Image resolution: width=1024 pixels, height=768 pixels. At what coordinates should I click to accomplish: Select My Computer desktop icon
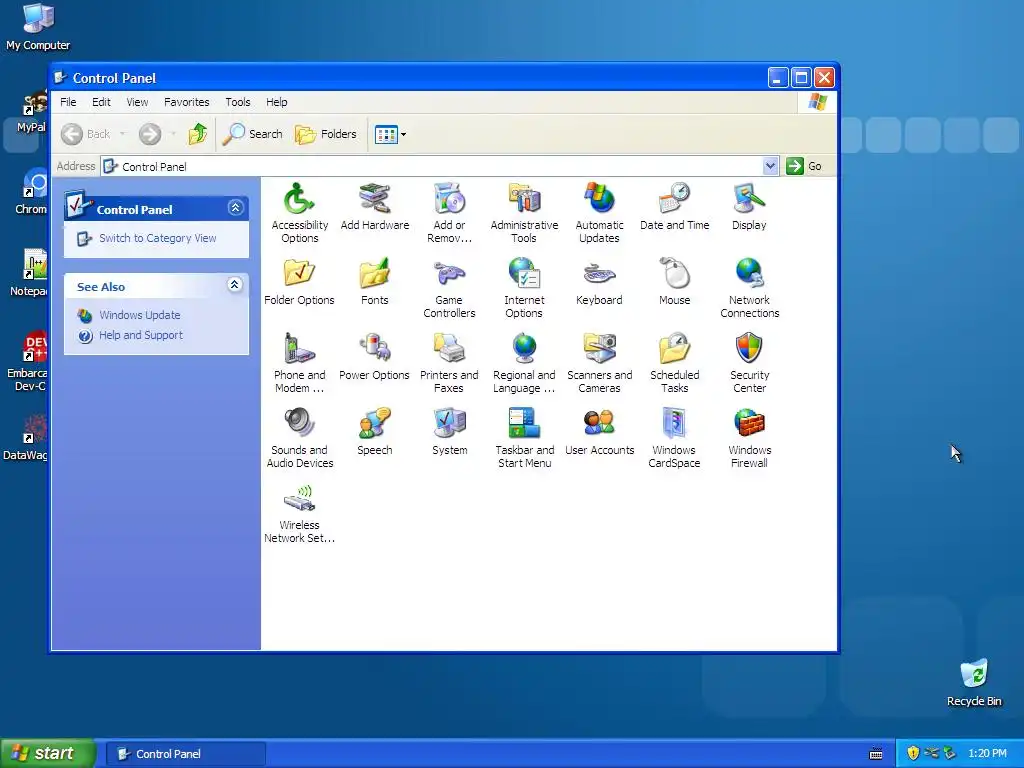click(38, 26)
